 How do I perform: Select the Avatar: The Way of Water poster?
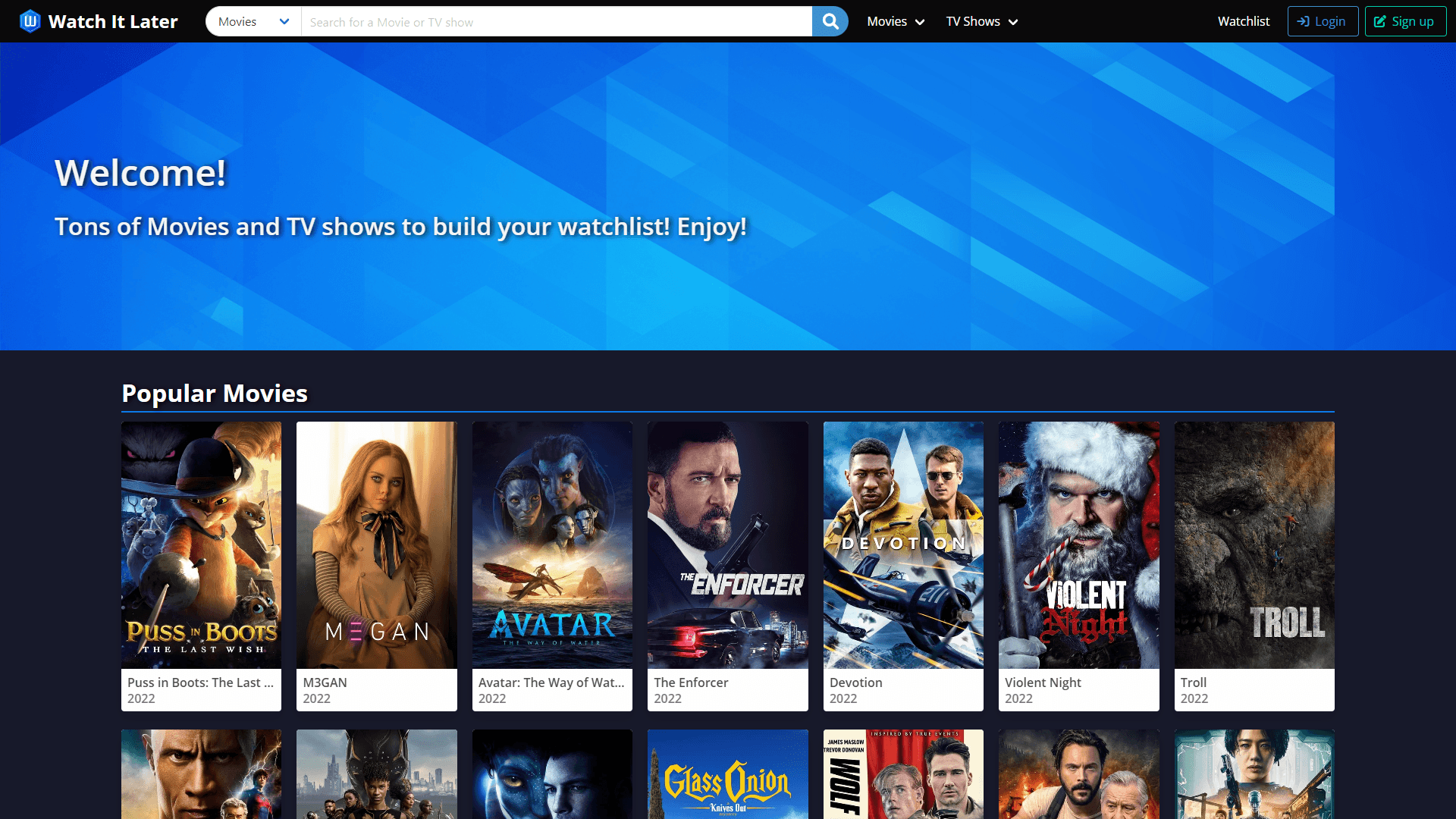pos(552,544)
